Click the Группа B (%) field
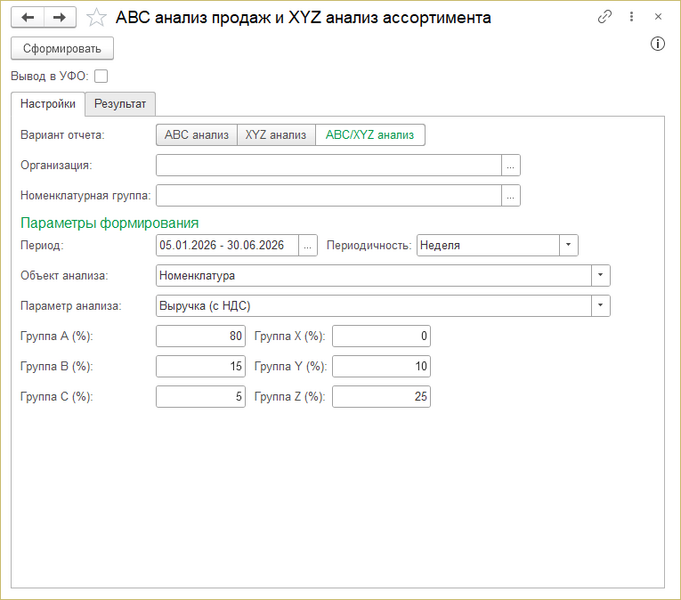 pyautogui.click(x=201, y=366)
